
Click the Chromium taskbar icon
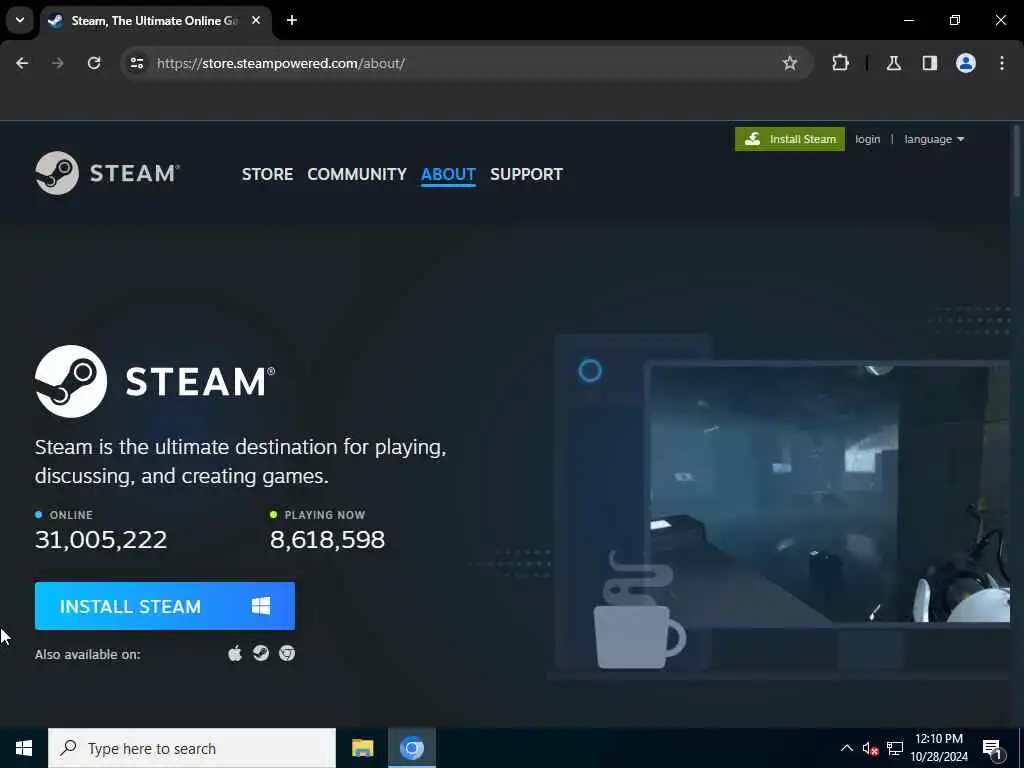point(412,748)
